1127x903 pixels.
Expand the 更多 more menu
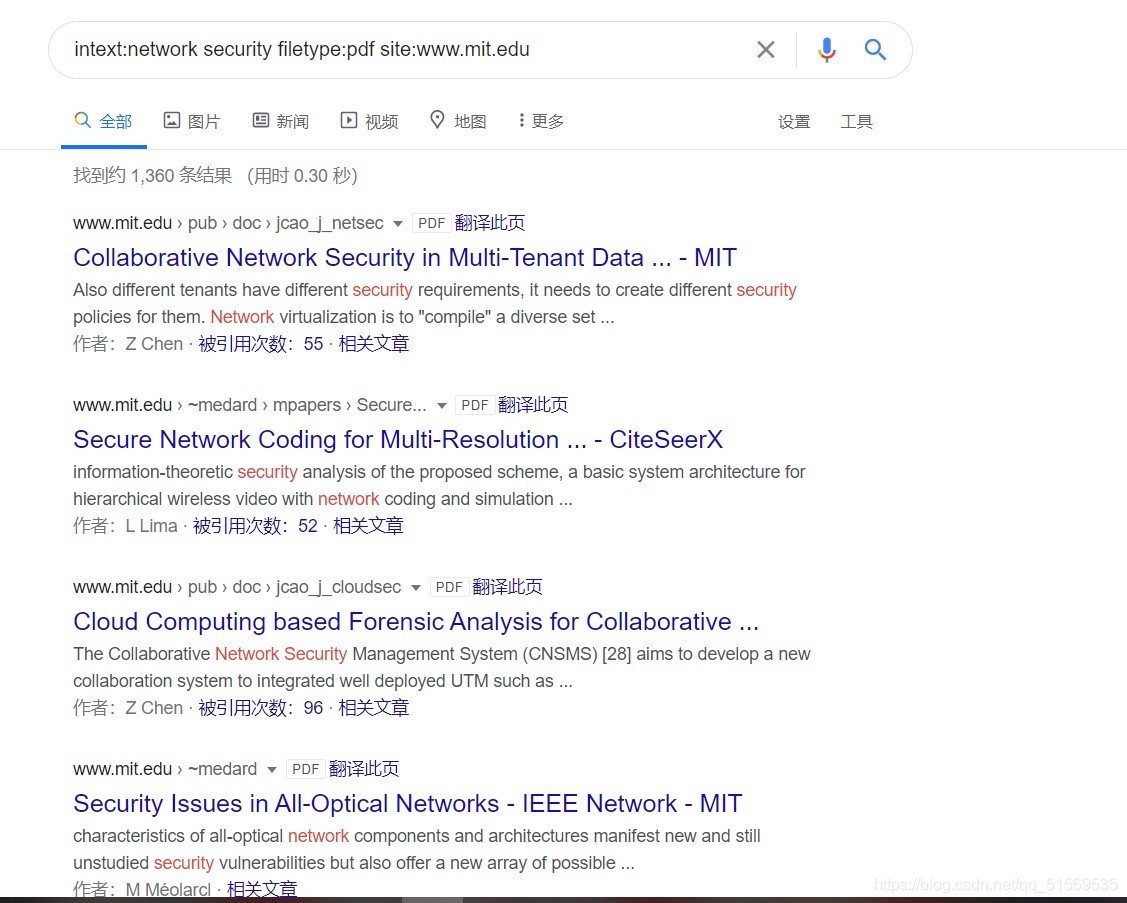[x=541, y=121]
